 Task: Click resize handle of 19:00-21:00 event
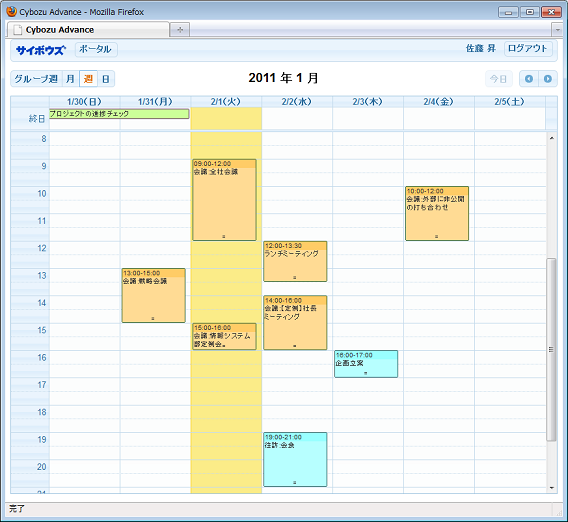pyautogui.click(x=295, y=483)
